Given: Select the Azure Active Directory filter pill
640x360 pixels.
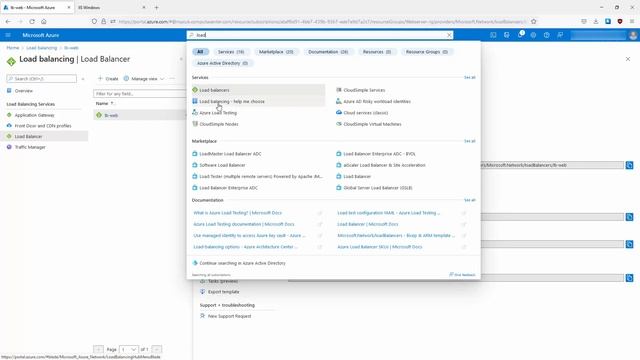Looking at the screenshot, I should pos(222,63).
